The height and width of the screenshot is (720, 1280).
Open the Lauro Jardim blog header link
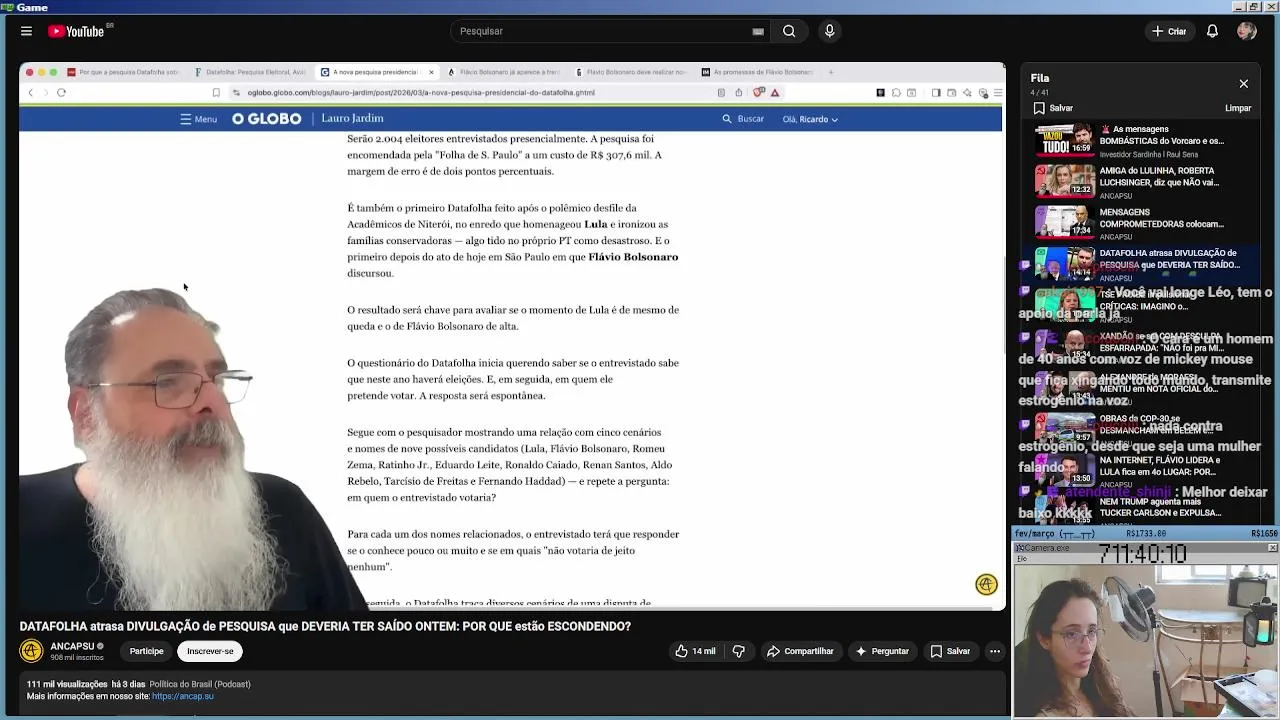pos(352,118)
